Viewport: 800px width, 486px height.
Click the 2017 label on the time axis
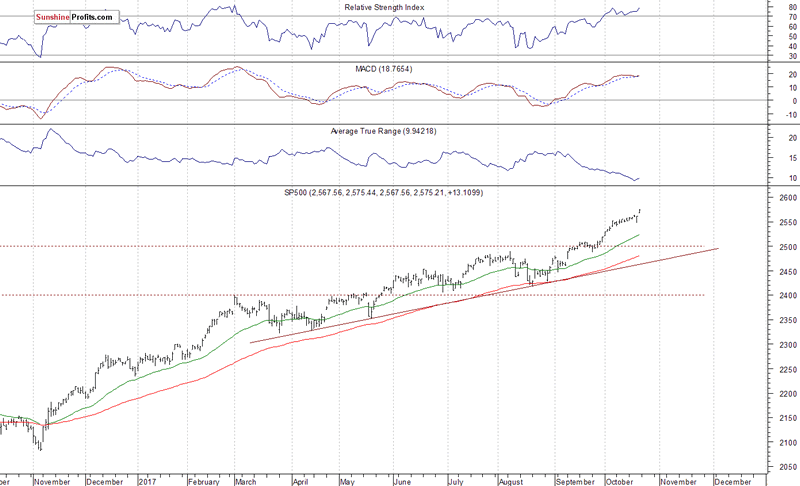147,481
